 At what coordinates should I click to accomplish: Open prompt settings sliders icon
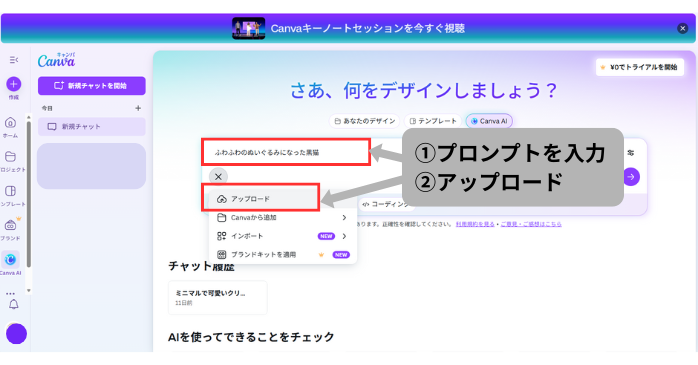[x=631, y=153]
